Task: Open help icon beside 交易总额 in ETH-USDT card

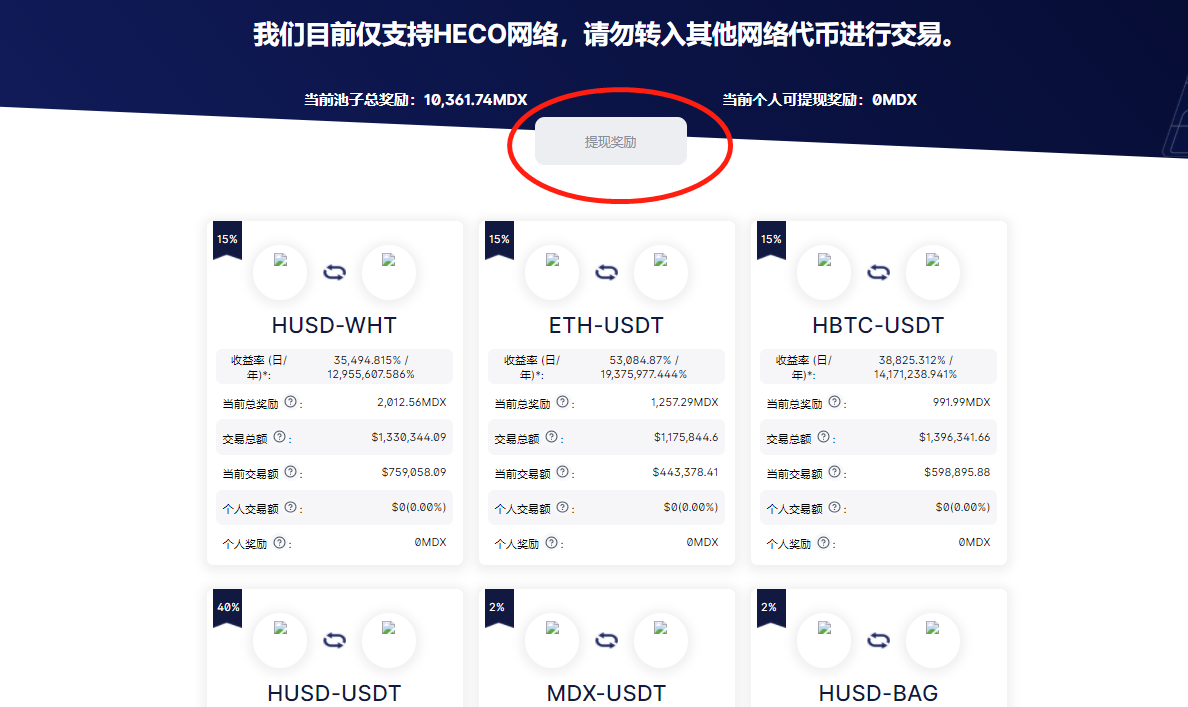Action: click(x=552, y=437)
